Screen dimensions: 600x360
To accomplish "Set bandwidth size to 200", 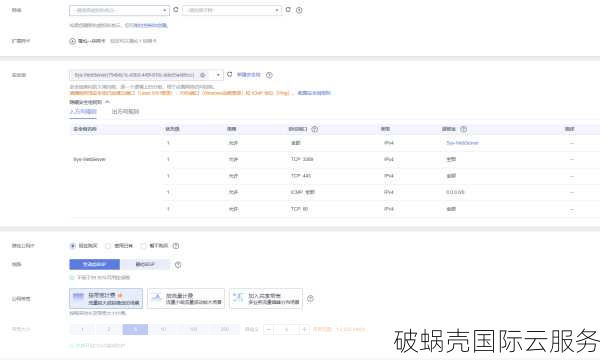I will (x=225, y=329).
